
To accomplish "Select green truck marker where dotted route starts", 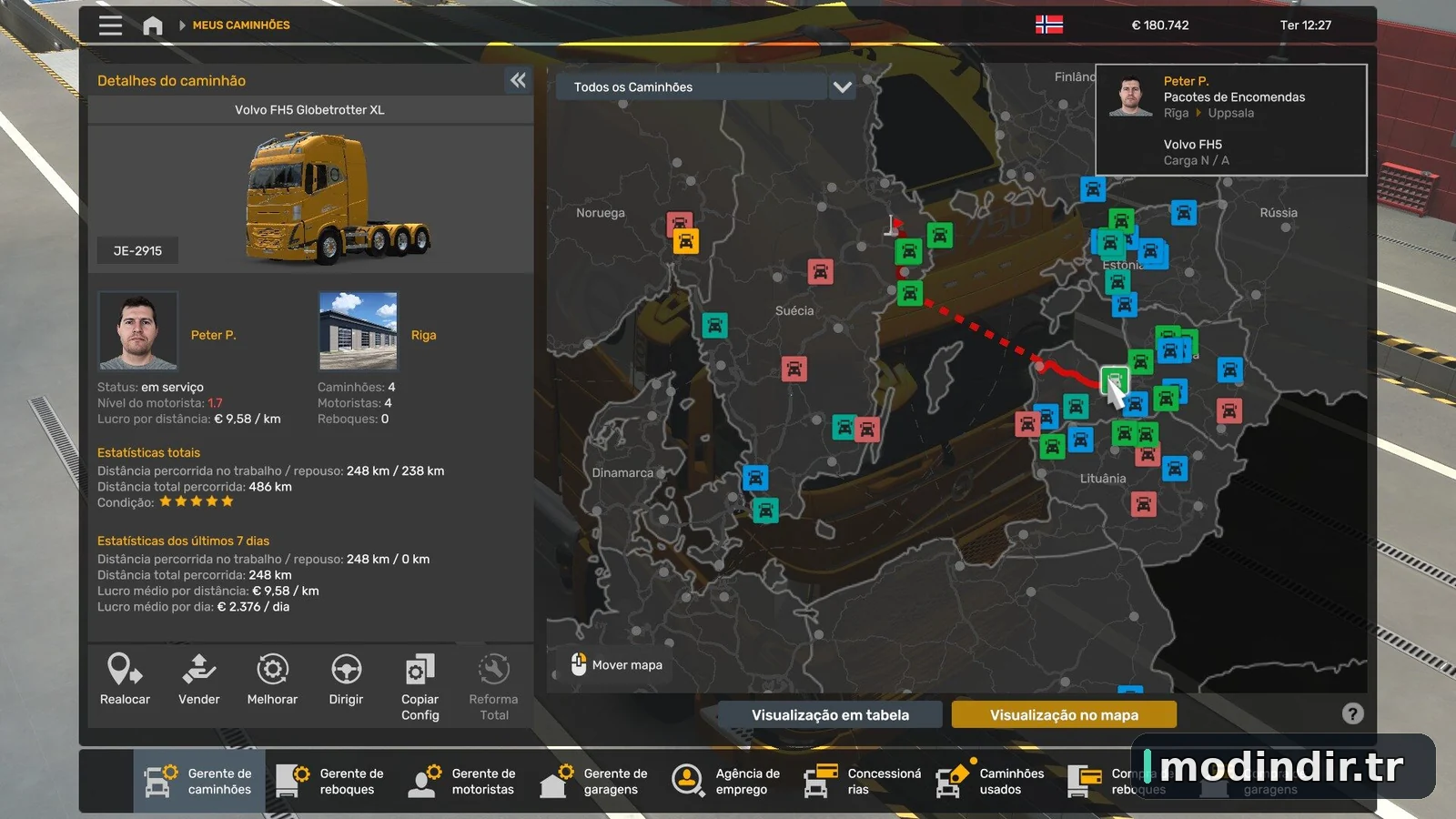I will click(x=909, y=293).
